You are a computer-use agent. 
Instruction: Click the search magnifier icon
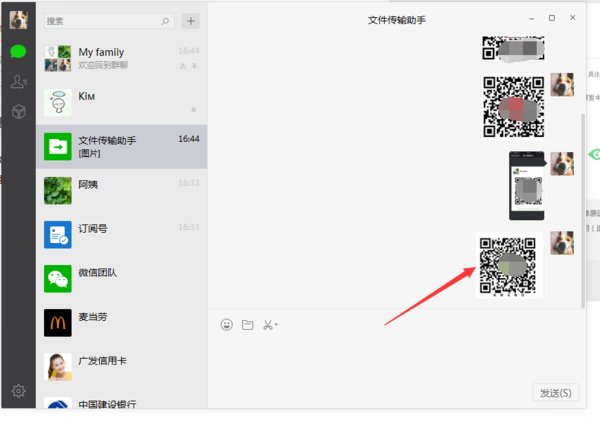(165, 21)
